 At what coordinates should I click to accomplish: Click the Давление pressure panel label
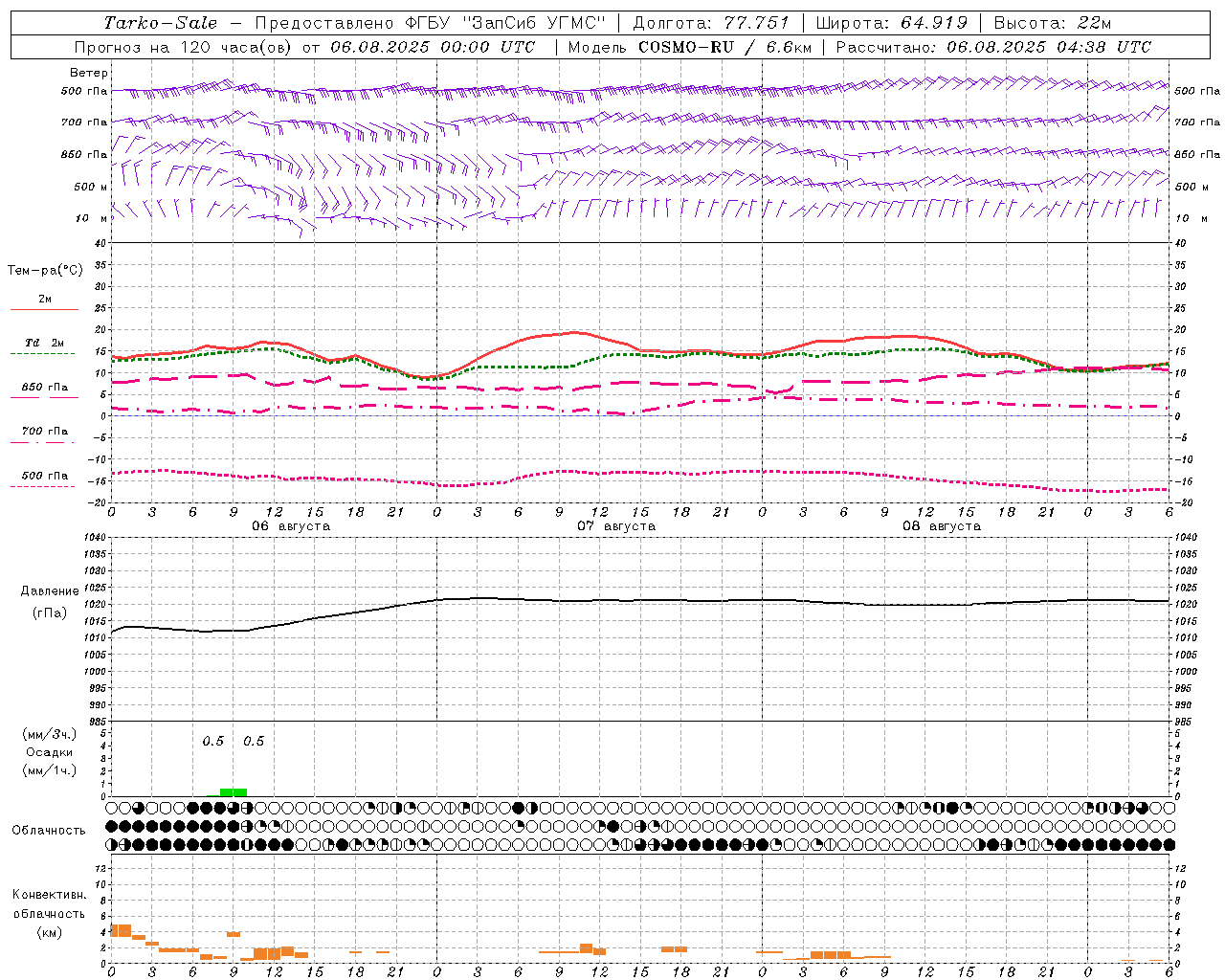tap(50, 591)
